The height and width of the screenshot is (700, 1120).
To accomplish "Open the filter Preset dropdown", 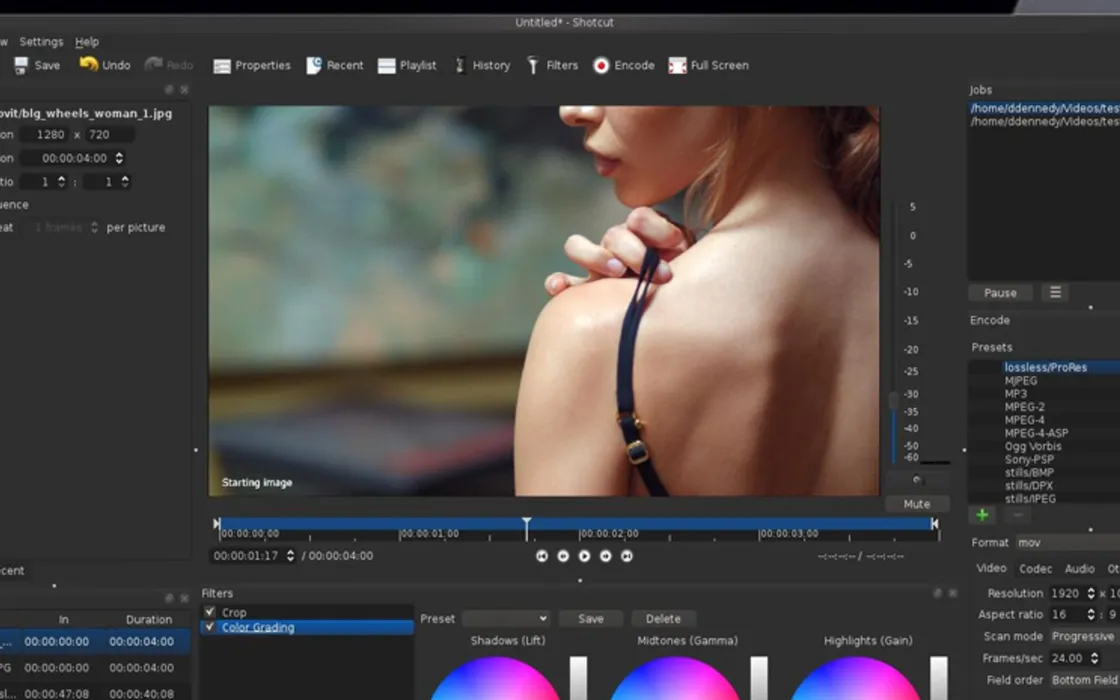I will 506,619.
